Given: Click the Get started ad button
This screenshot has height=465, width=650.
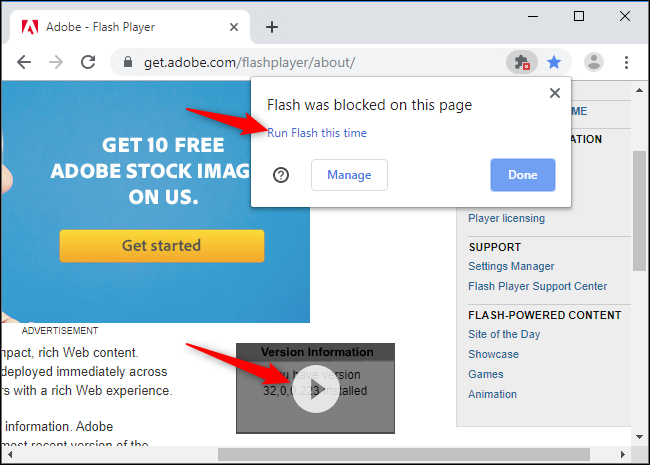Looking at the screenshot, I should [x=162, y=246].
